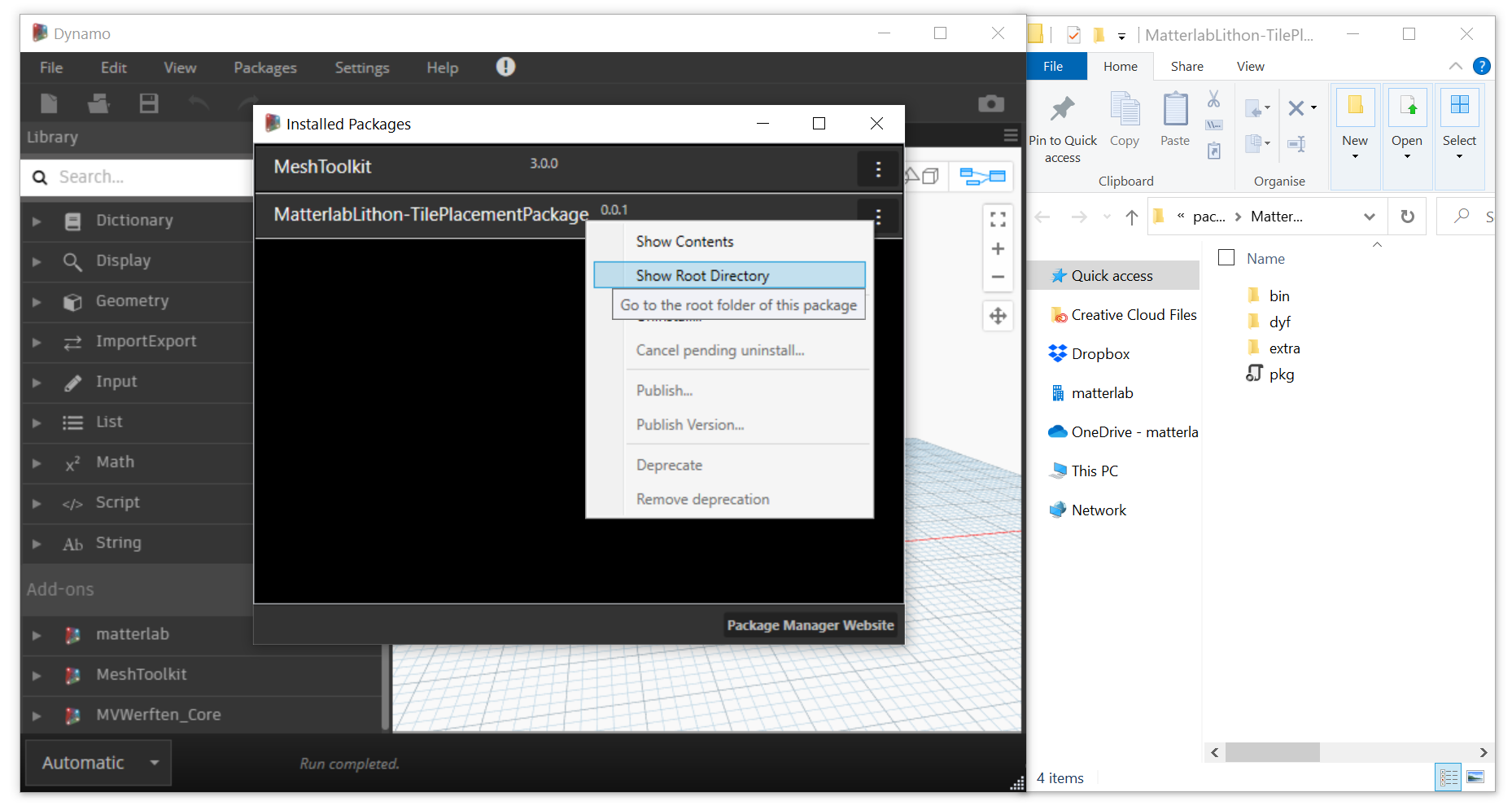Switch Explorer to large thumbnails view

point(1475,777)
